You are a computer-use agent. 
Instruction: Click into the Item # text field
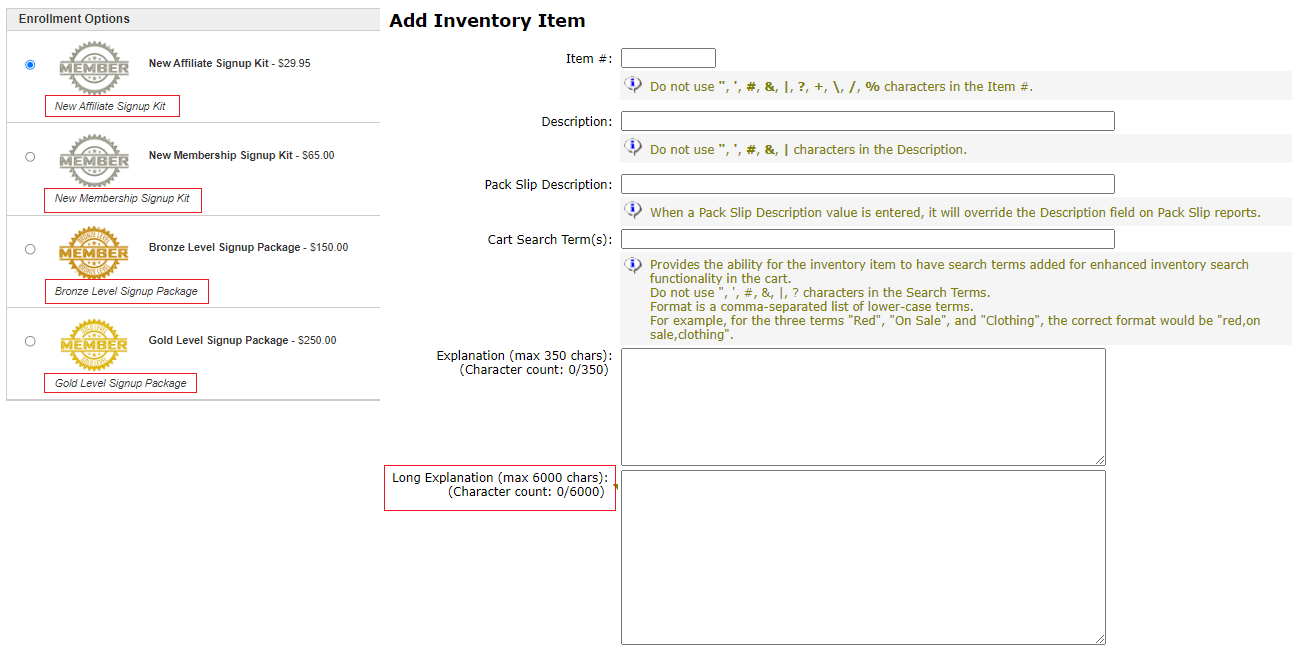pos(668,59)
